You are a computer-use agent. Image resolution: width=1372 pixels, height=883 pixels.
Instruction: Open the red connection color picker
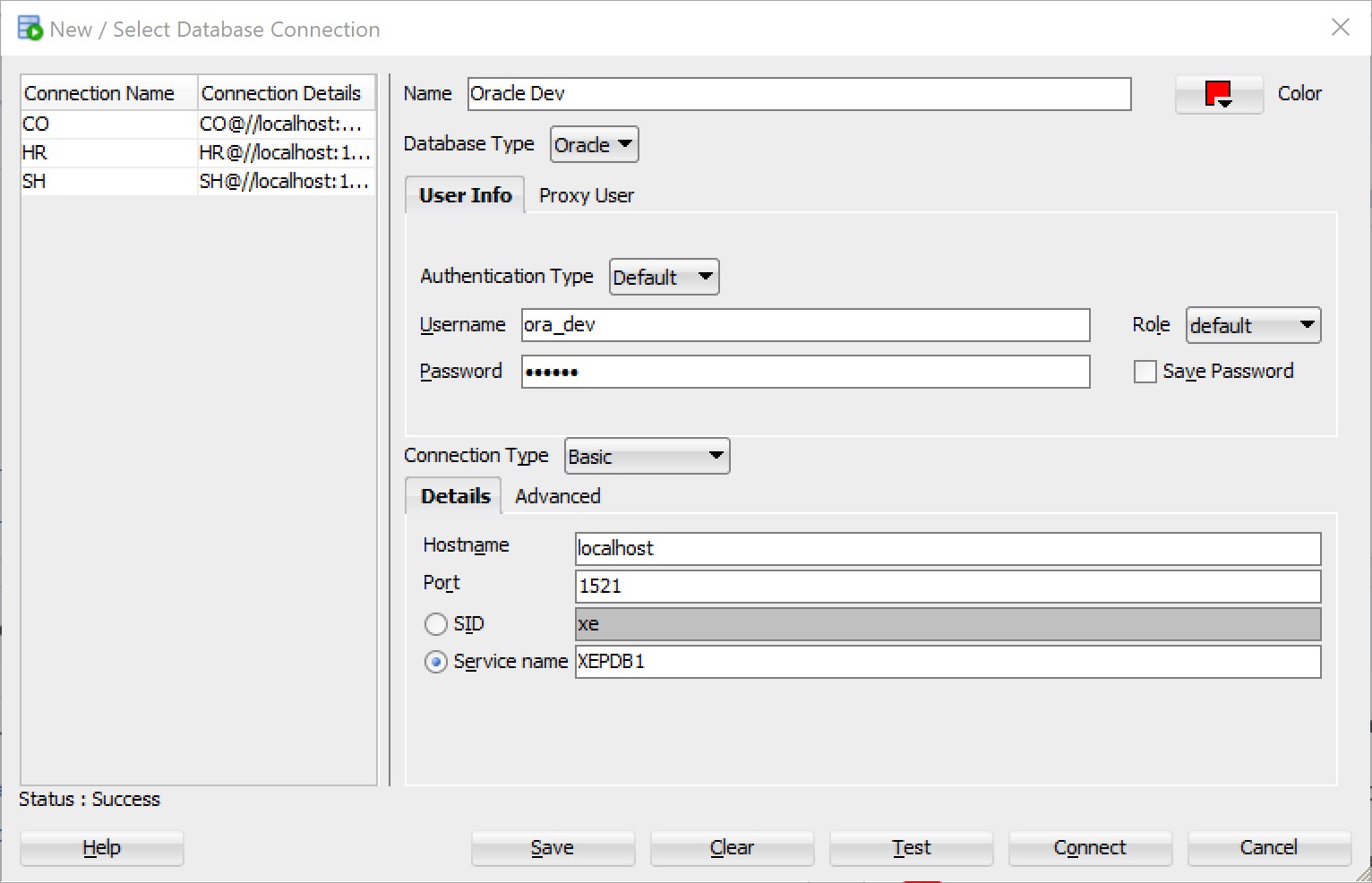(1219, 94)
